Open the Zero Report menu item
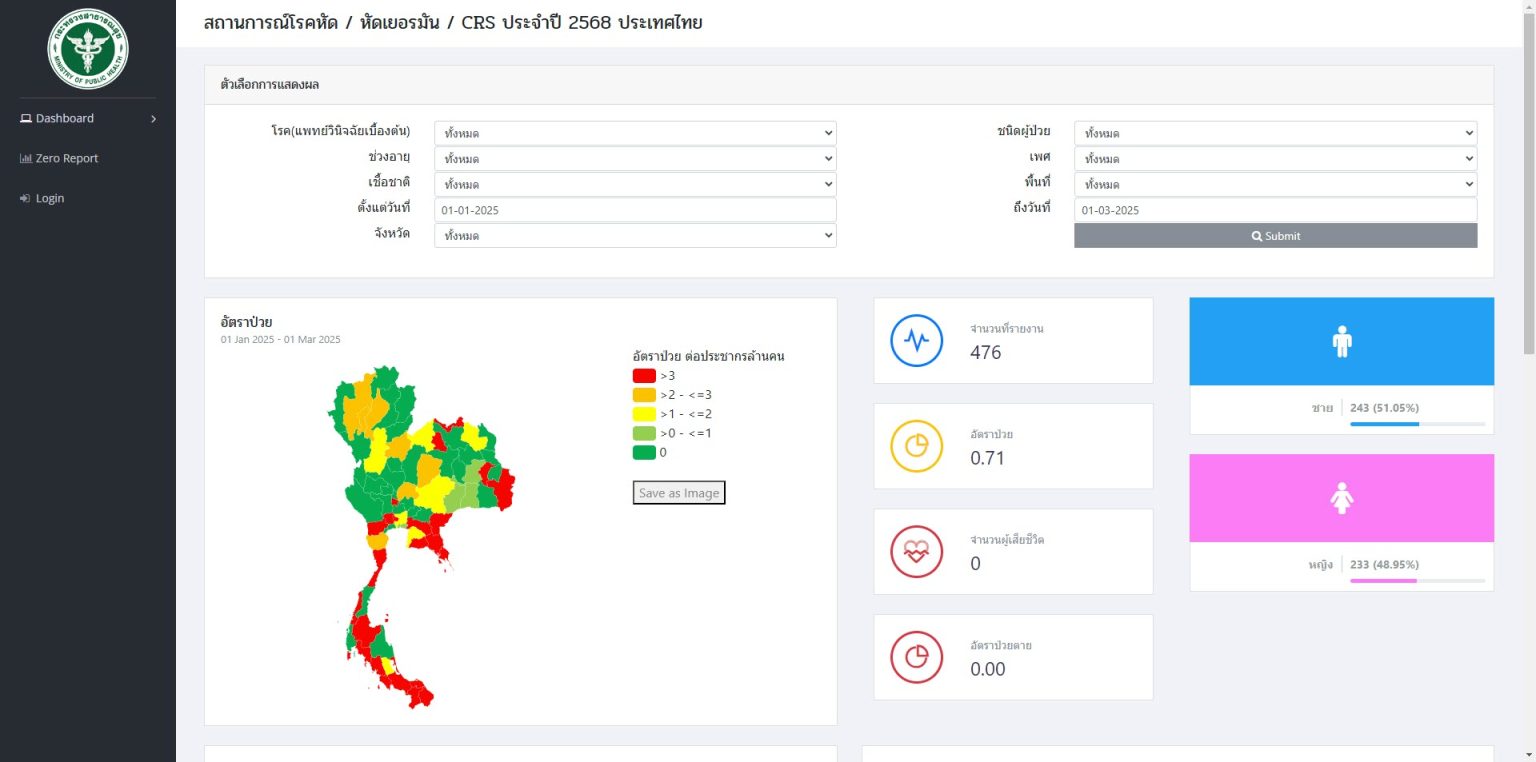Image resolution: width=1536 pixels, height=762 pixels. click(65, 157)
